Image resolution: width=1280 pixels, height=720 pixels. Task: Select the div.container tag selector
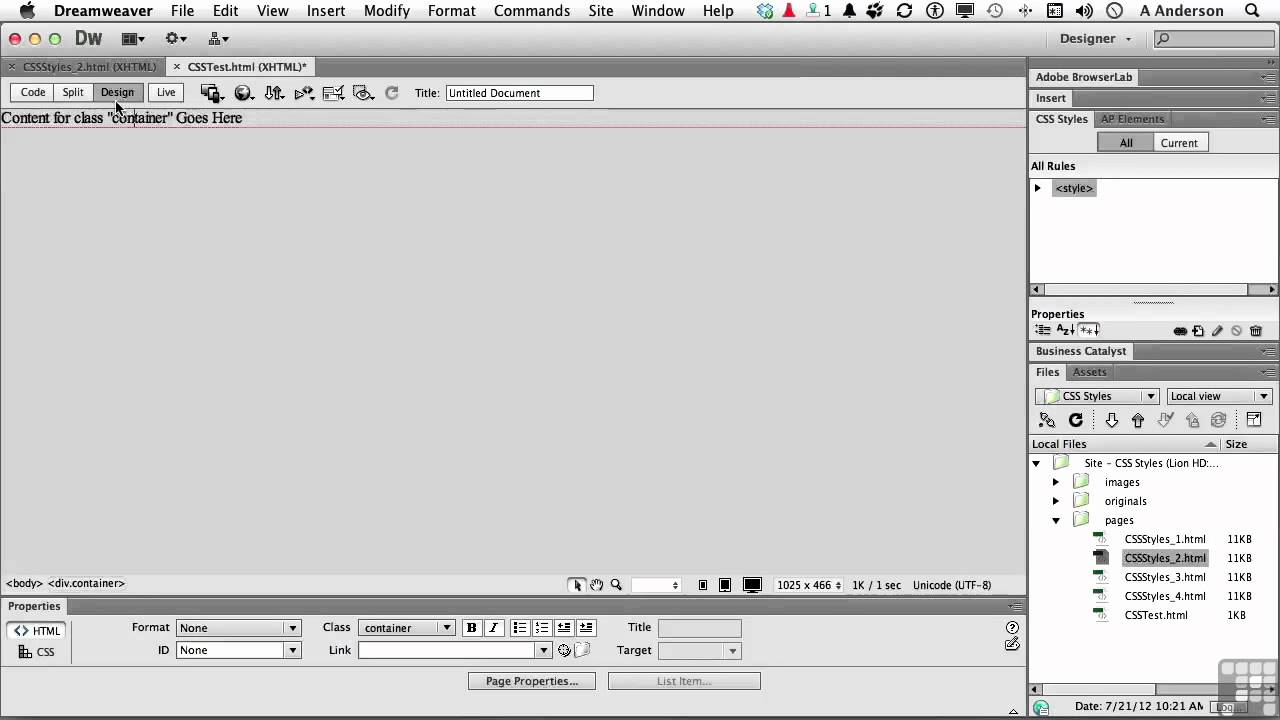click(x=86, y=583)
